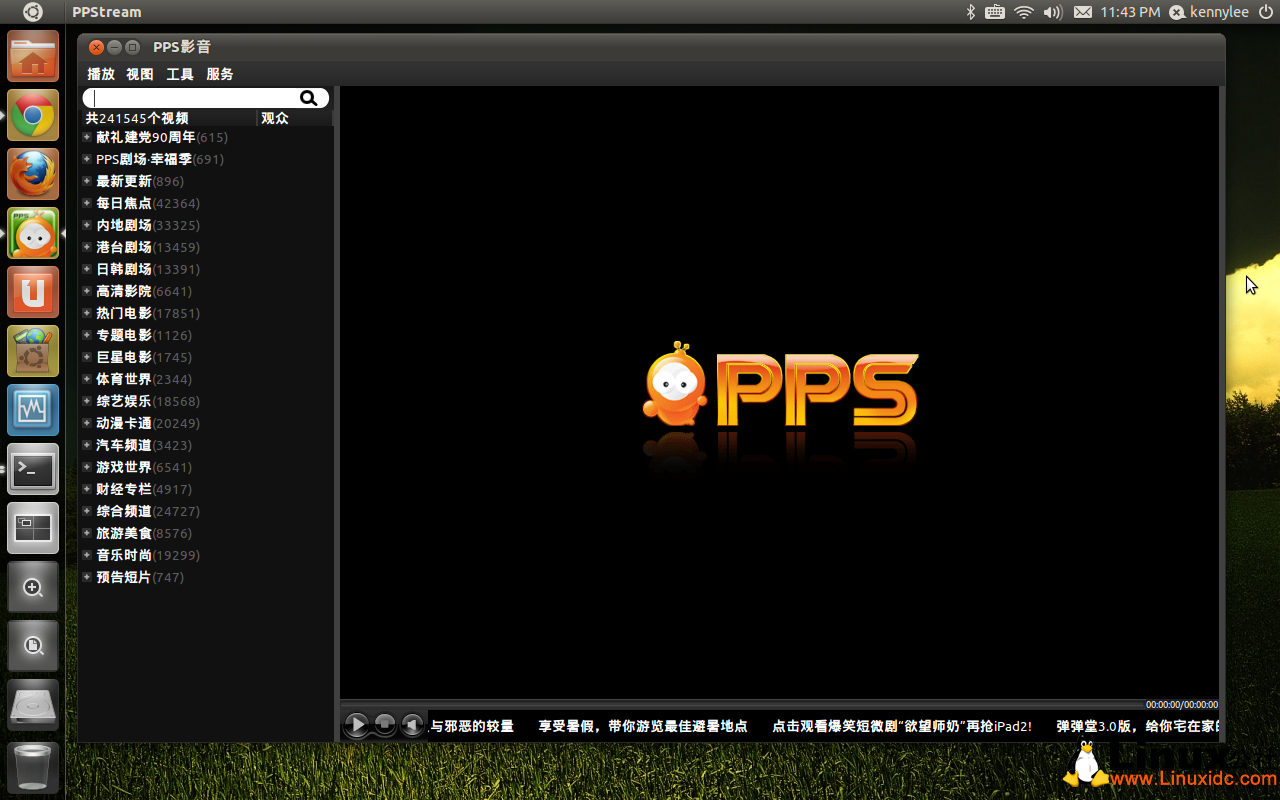
Task: Click the magnifier search icon
Action: pos(309,98)
